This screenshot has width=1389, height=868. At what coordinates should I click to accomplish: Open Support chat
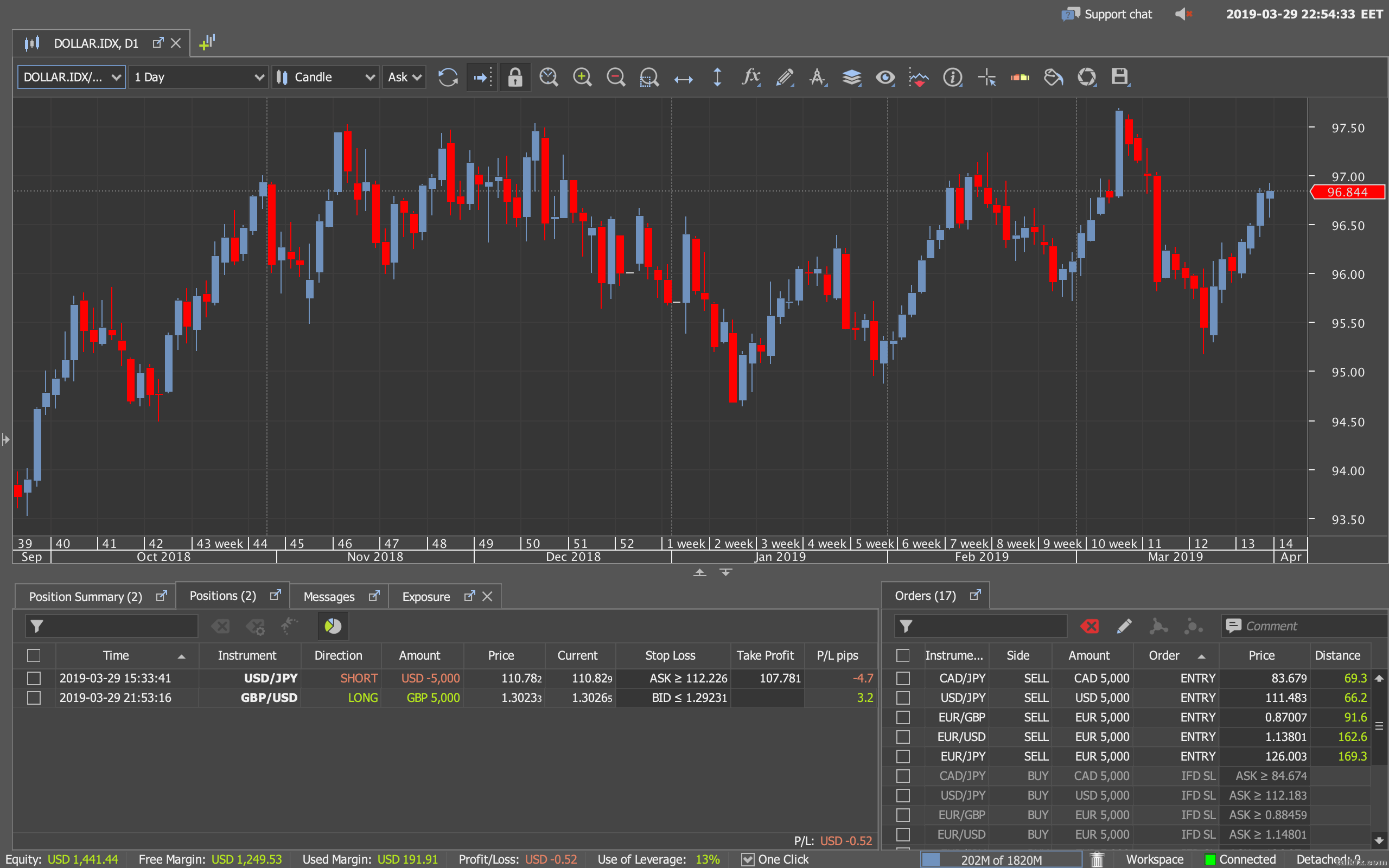click(1107, 14)
